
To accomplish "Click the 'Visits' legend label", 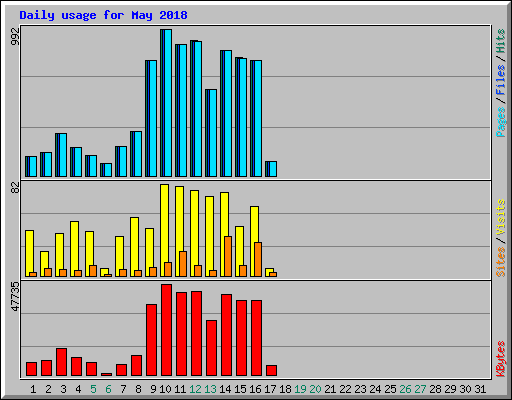I will point(501,217).
